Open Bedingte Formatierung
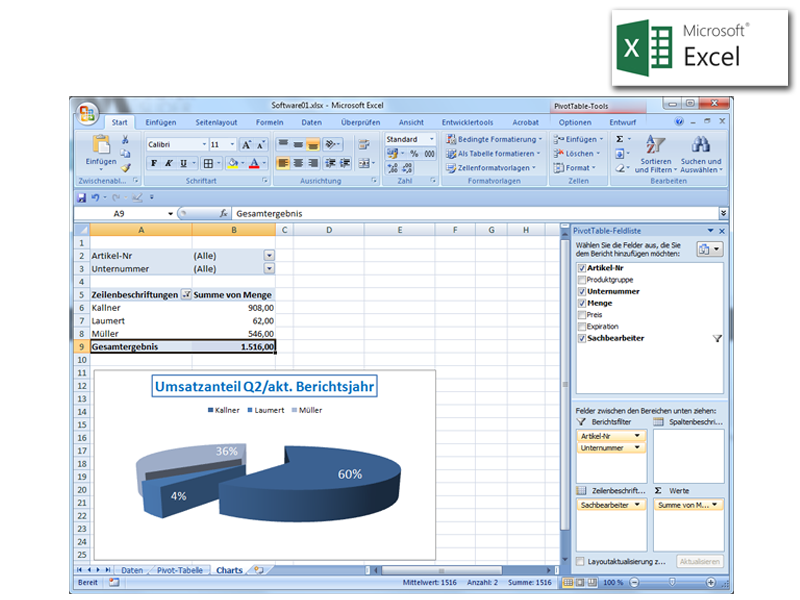800x600 pixels. pos(494,139)
